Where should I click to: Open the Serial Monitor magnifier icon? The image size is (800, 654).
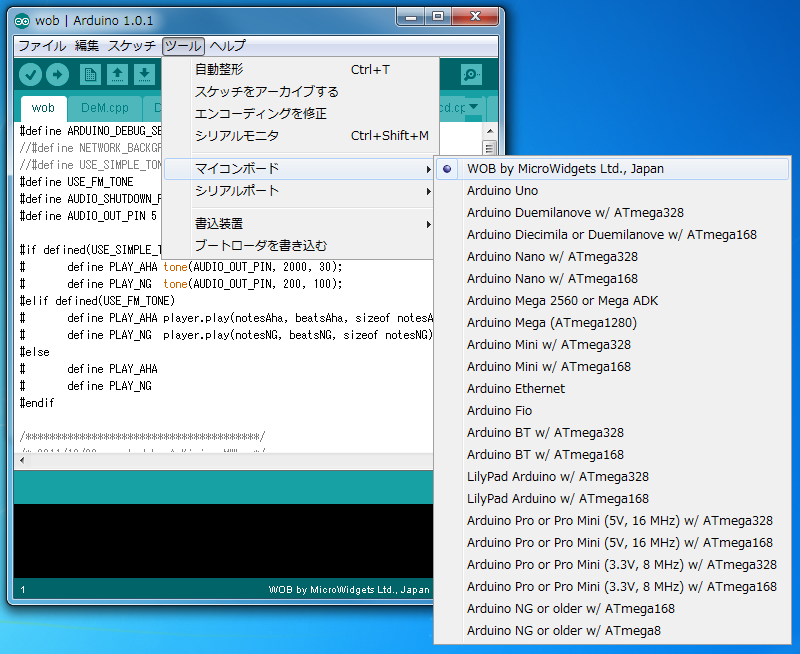point(471,75)
